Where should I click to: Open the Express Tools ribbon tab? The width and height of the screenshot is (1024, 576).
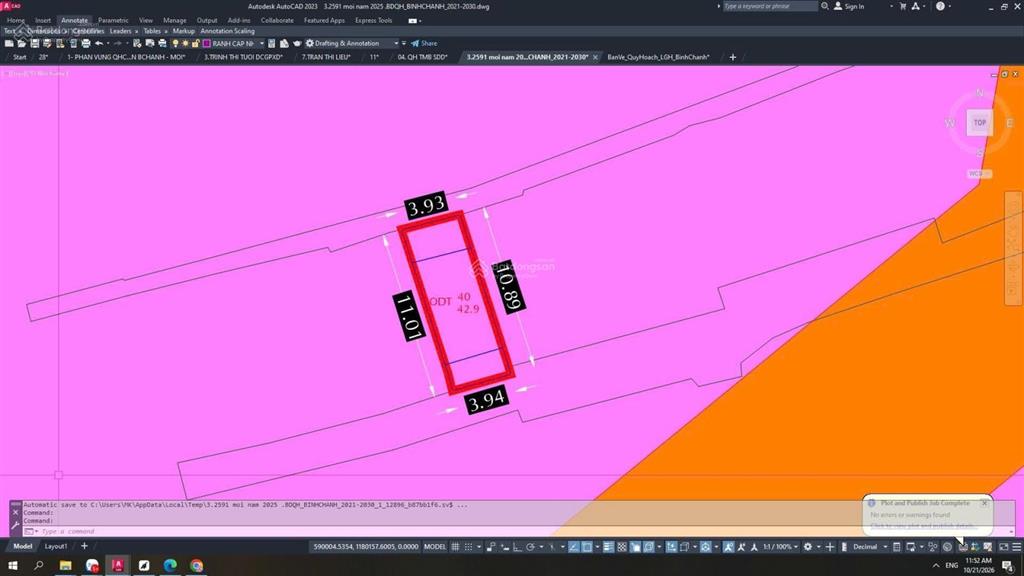374,20
